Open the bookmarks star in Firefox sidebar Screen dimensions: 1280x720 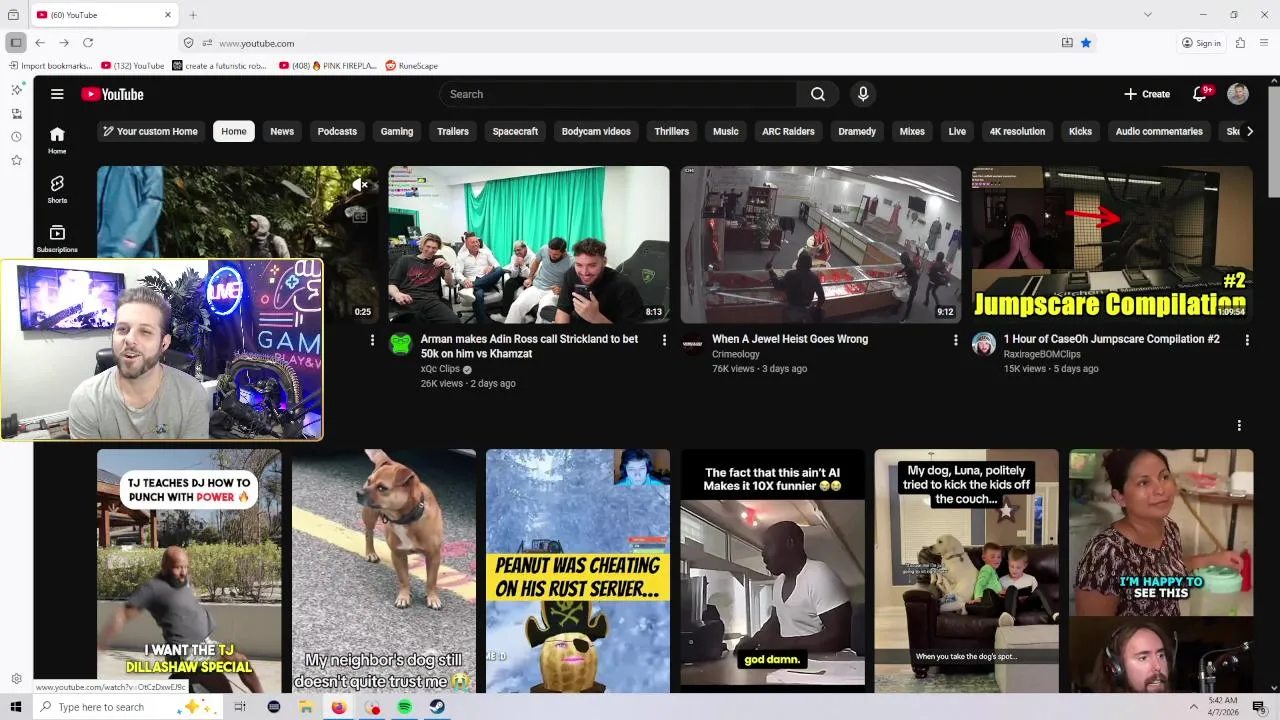click(16, 160)
